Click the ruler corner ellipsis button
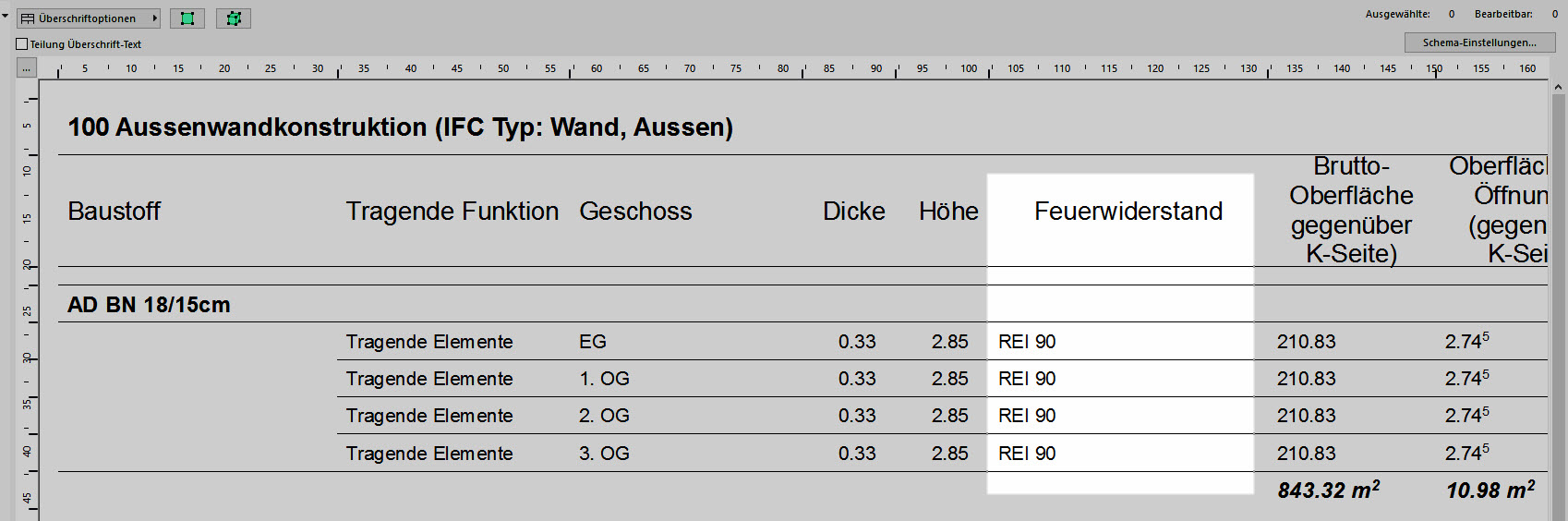The height and width of the screenshot is (521, 1568). 26,68
